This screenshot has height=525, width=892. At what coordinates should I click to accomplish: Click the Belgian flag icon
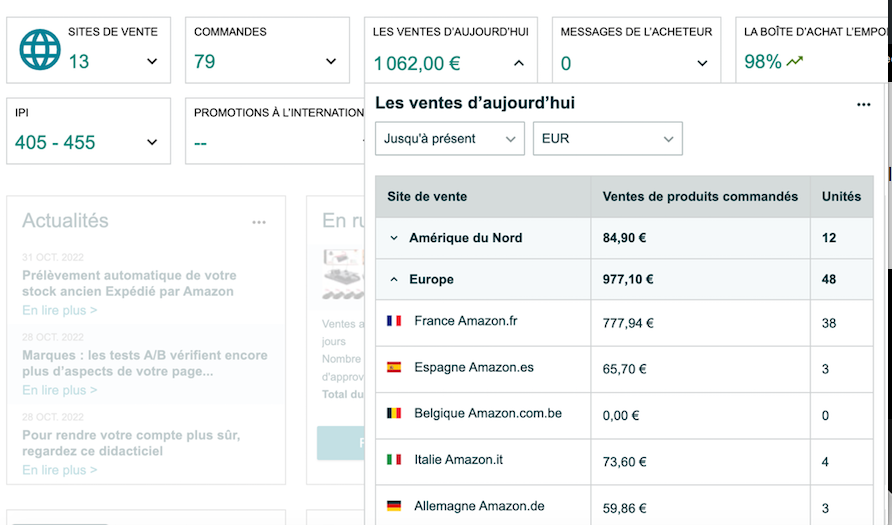click(394, 414)
